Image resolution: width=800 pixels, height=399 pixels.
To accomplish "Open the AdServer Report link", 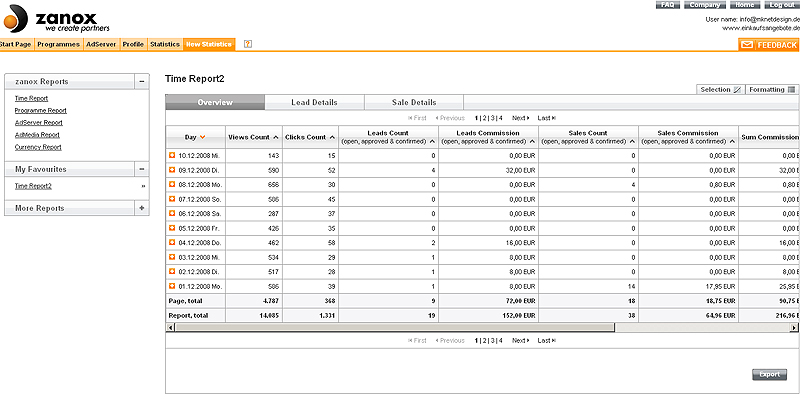I will click(39, 123).
